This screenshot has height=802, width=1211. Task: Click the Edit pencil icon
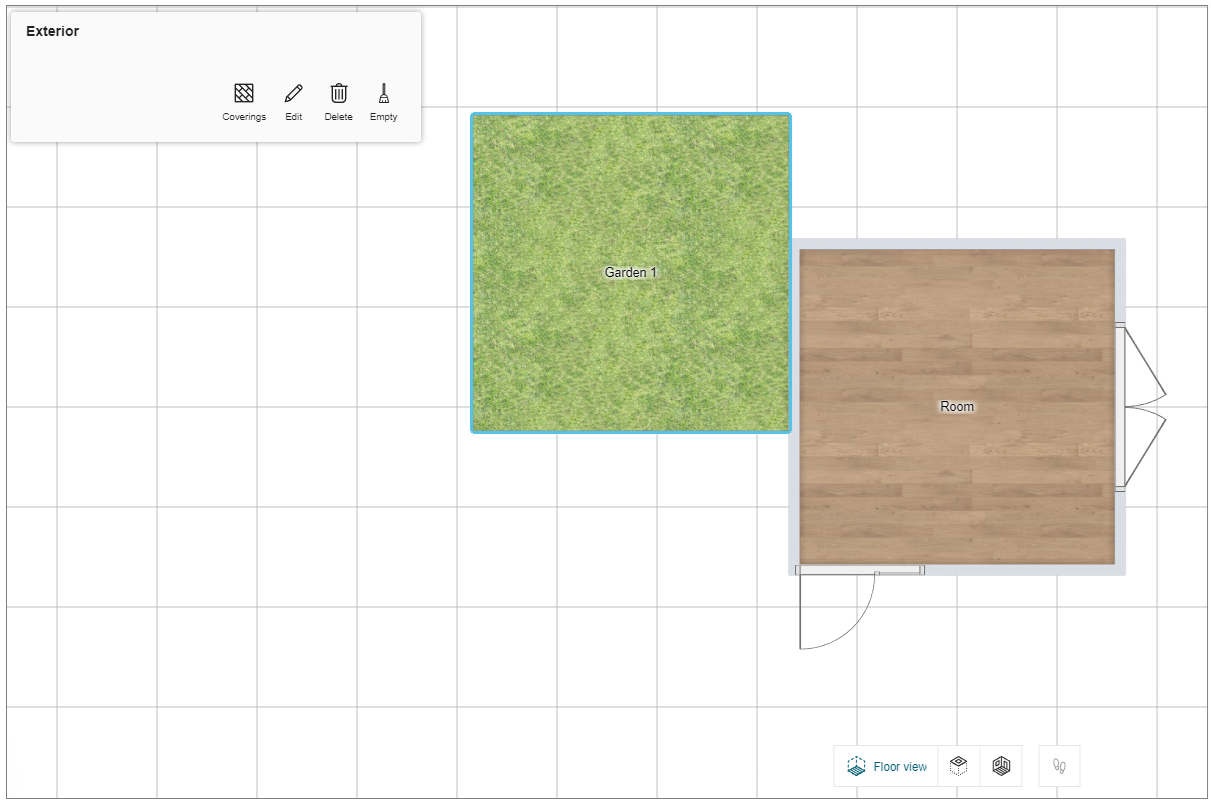[293, 101]
